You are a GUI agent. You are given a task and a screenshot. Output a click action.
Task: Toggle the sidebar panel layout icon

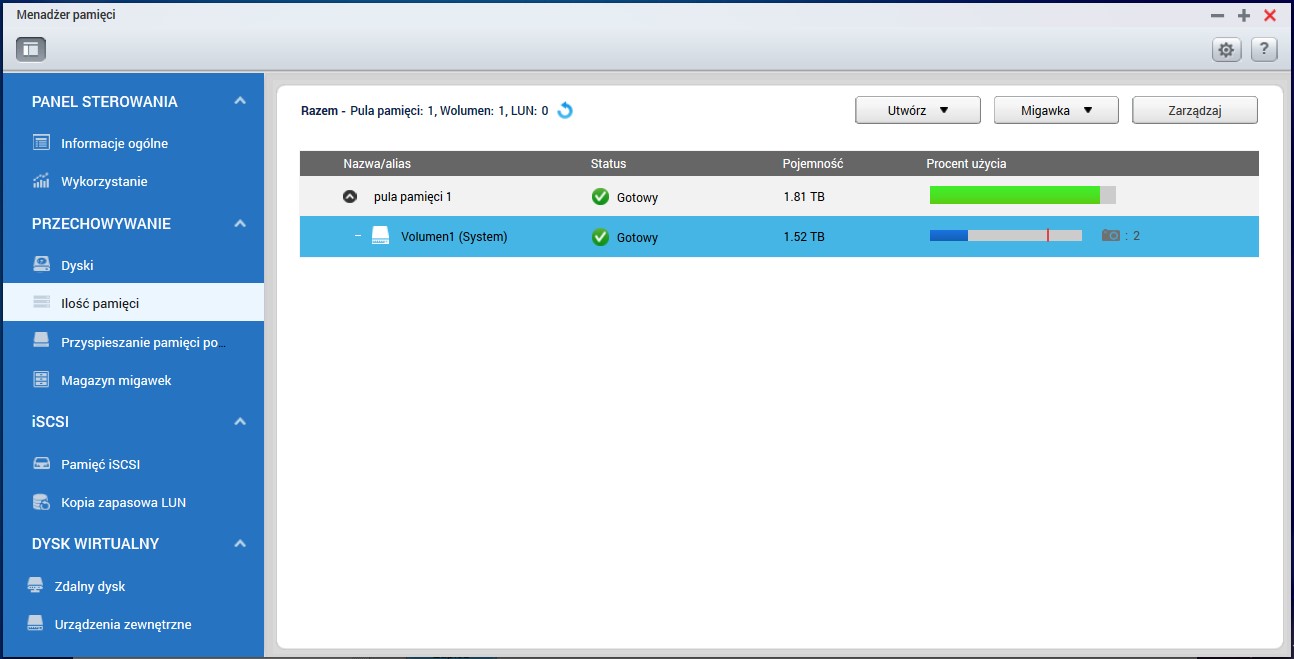(x=31, y=48)
